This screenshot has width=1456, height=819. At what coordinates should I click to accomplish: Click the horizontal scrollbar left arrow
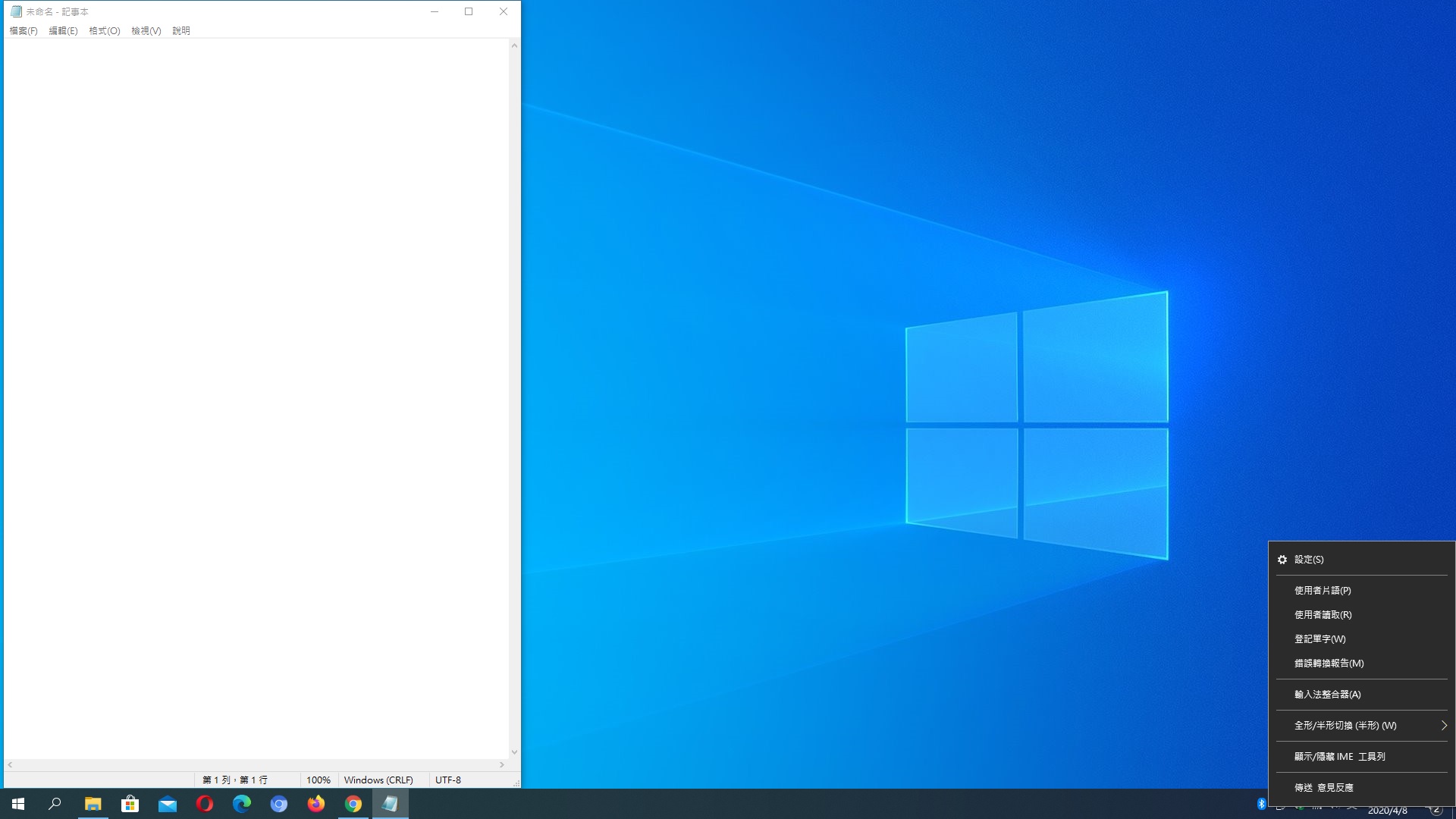pyautogui.click(x=10, y=765)
